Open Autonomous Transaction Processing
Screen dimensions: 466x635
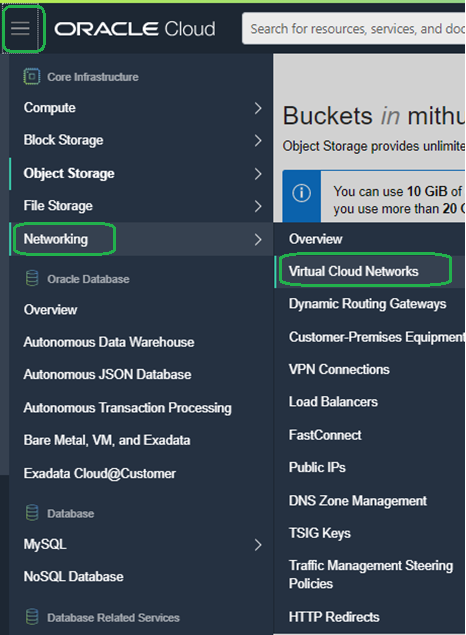[x=128, y=408]
